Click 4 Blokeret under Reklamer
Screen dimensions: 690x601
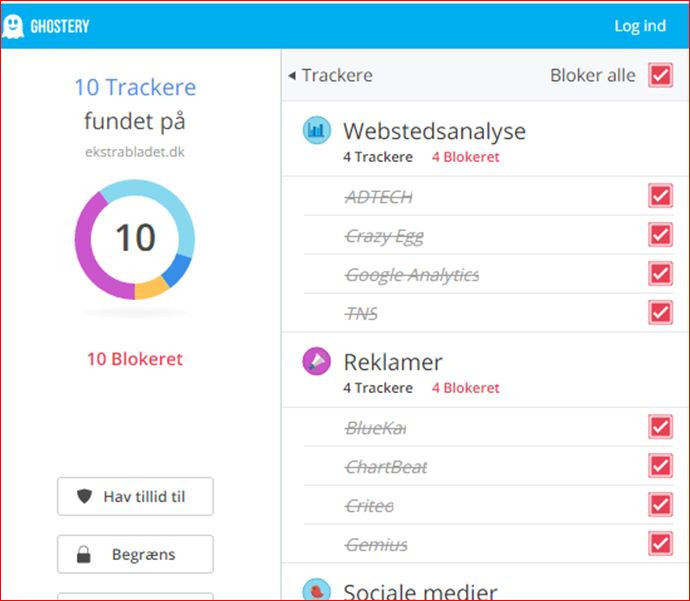pos(466,388)
